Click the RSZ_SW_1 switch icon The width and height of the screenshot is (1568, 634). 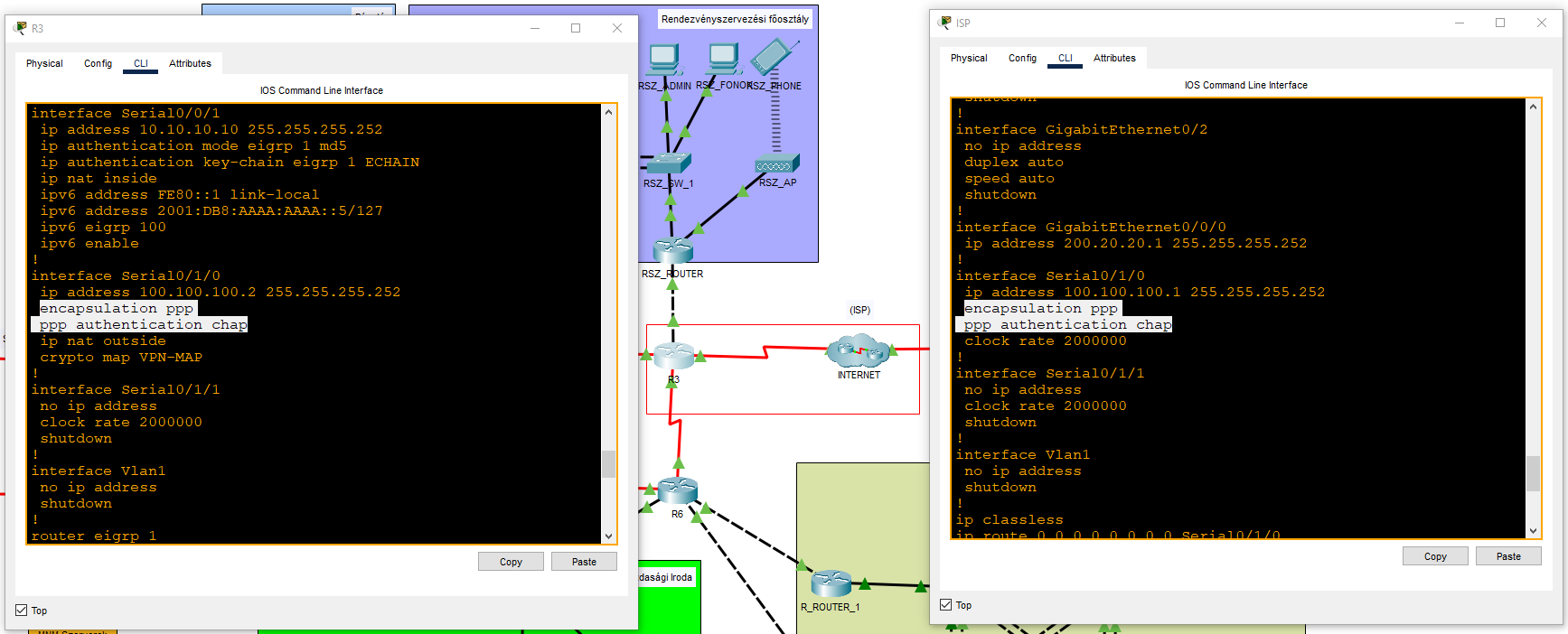pyautogui.click(x=671, y=163)
